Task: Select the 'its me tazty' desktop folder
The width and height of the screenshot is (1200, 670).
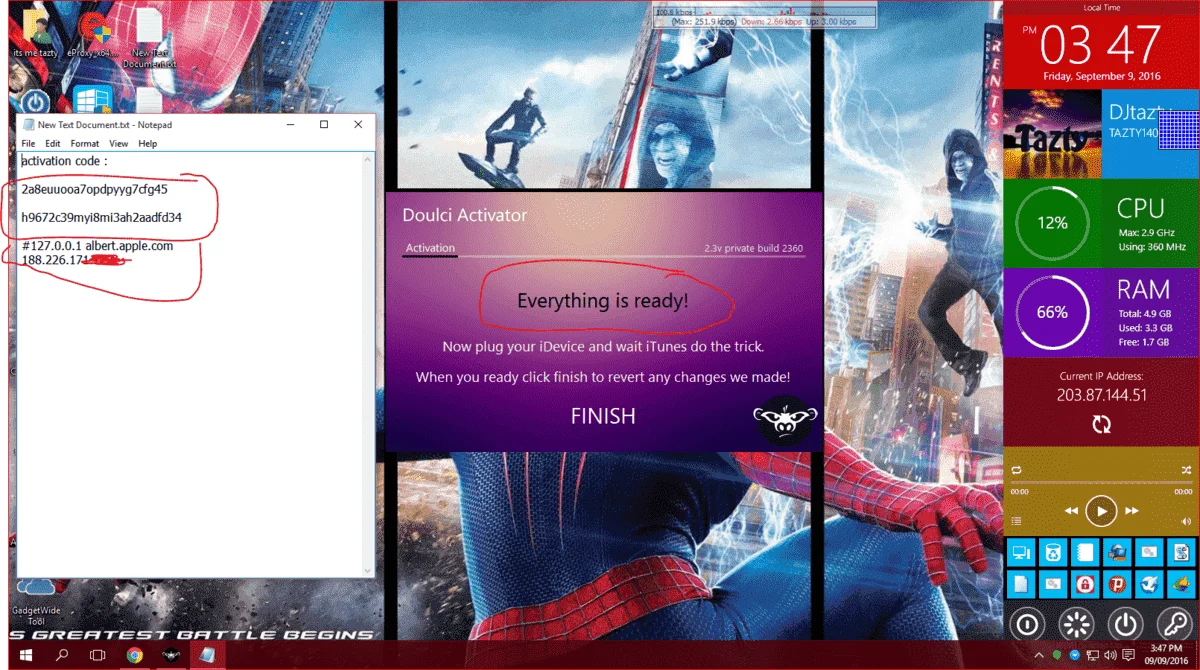Action: [x=35, y=33]
